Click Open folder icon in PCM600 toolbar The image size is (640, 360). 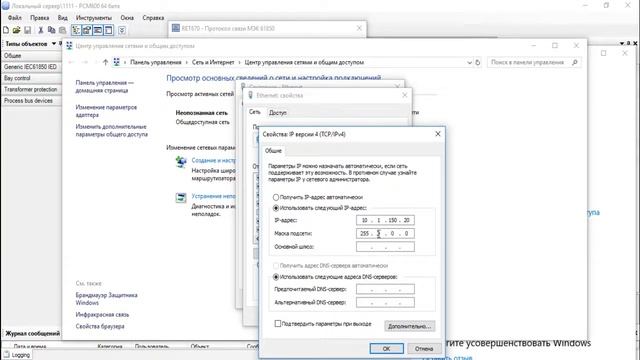(16, 30)
